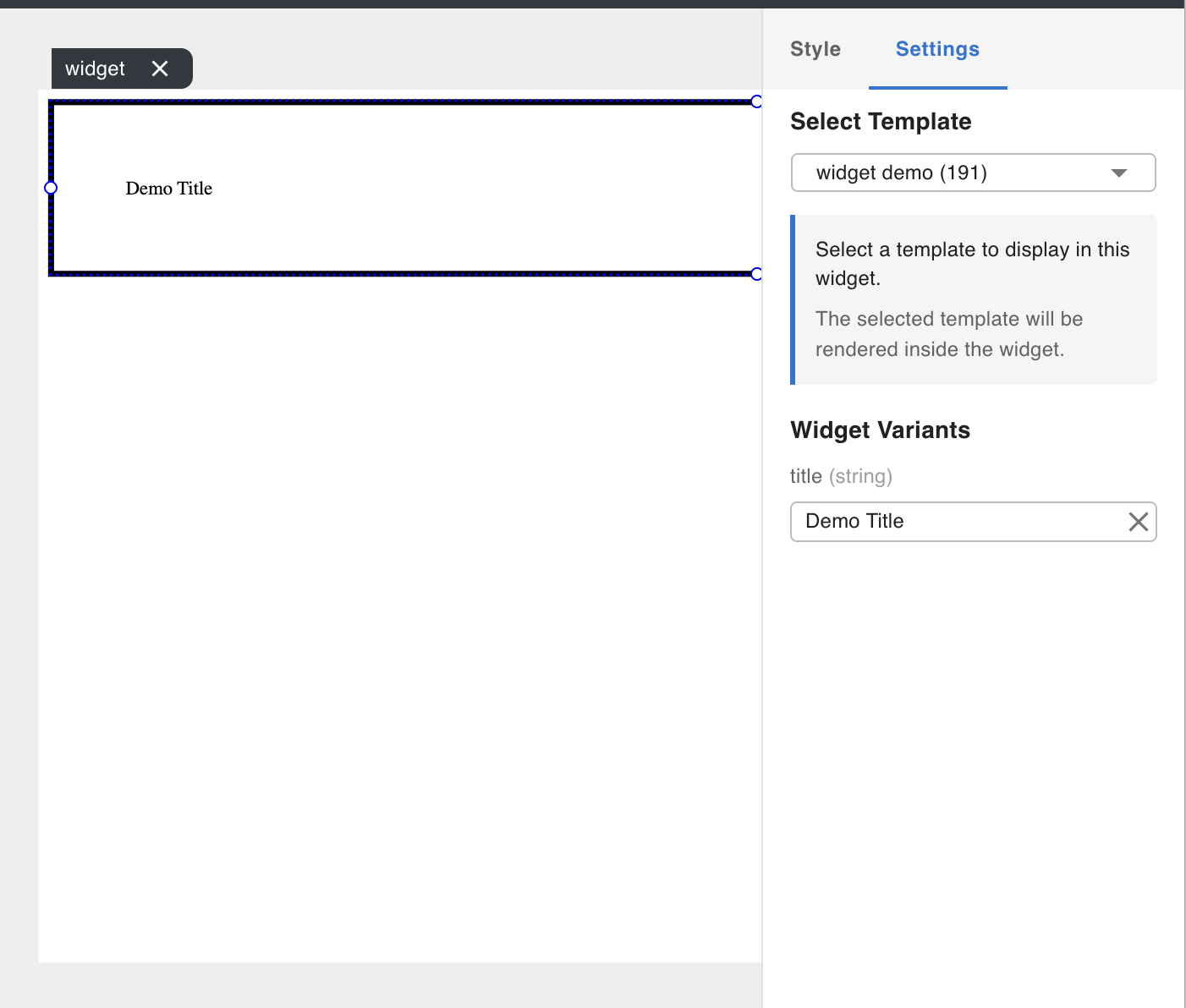
Task: Click the Select Template heading
Action: 880,122
